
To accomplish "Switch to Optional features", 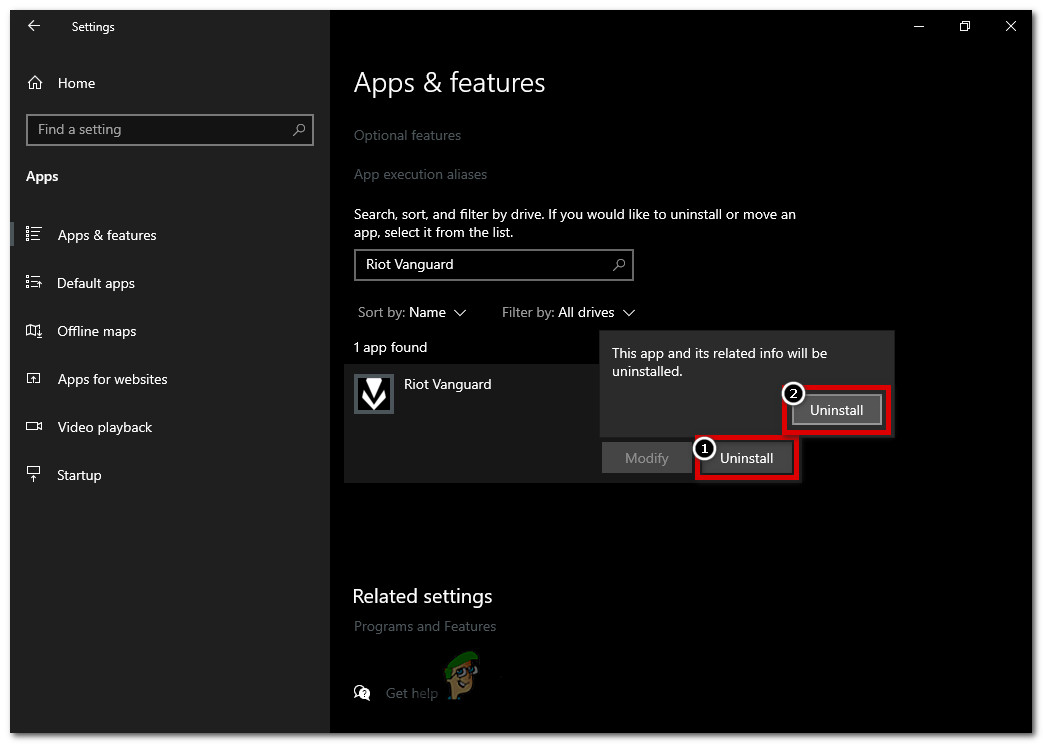I will point(407,135).
